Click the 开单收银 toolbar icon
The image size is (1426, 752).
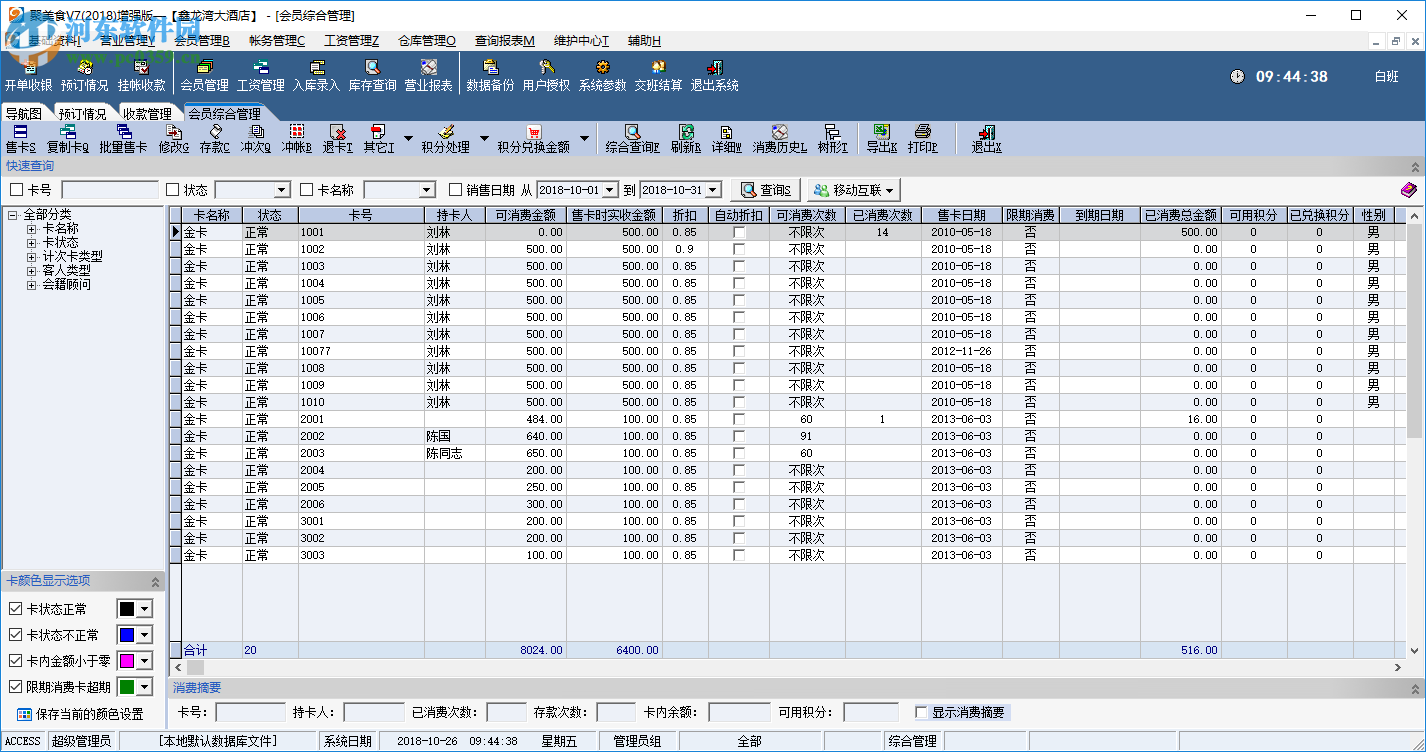point(28,75)
